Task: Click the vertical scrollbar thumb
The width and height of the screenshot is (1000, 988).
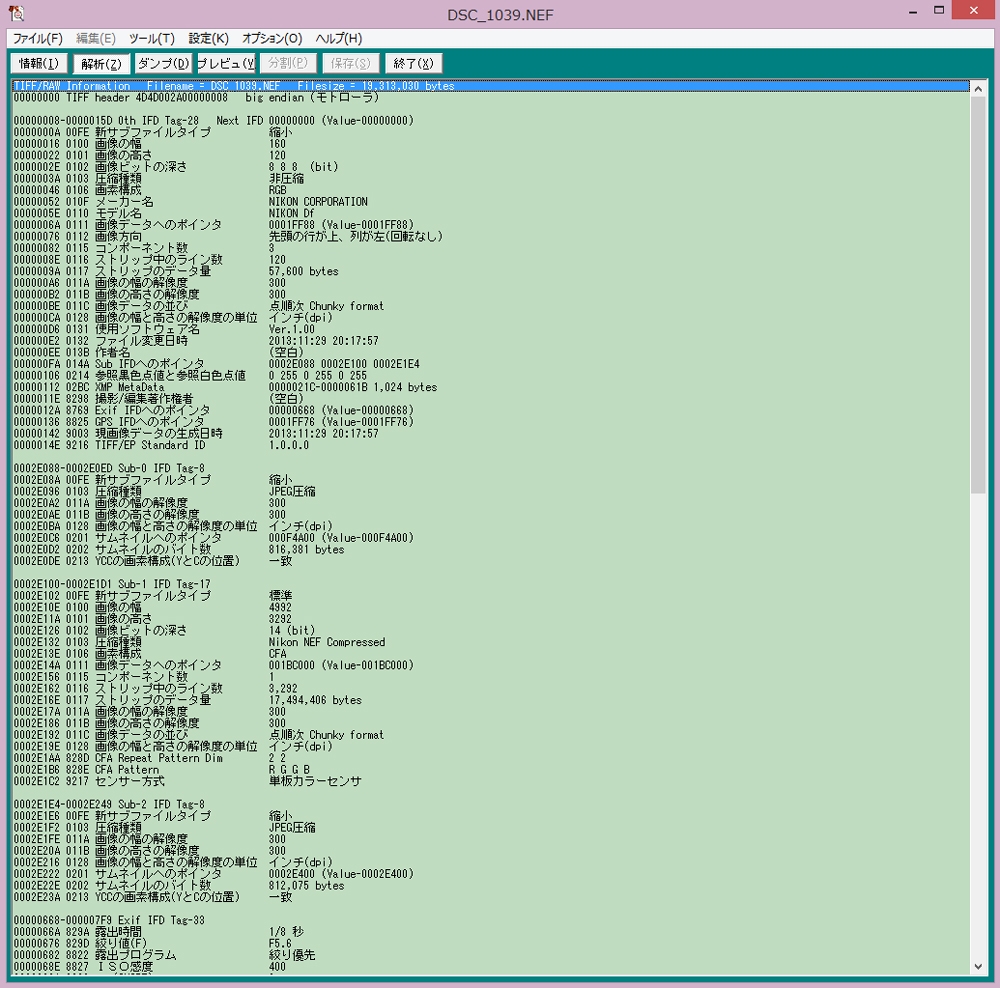Action: pos(978,295)
